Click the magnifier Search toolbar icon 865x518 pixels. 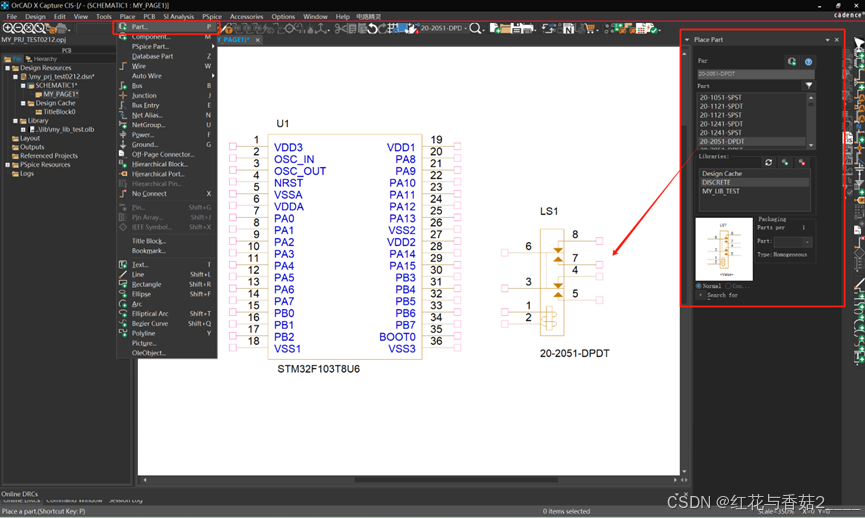[x=475, y=28]
